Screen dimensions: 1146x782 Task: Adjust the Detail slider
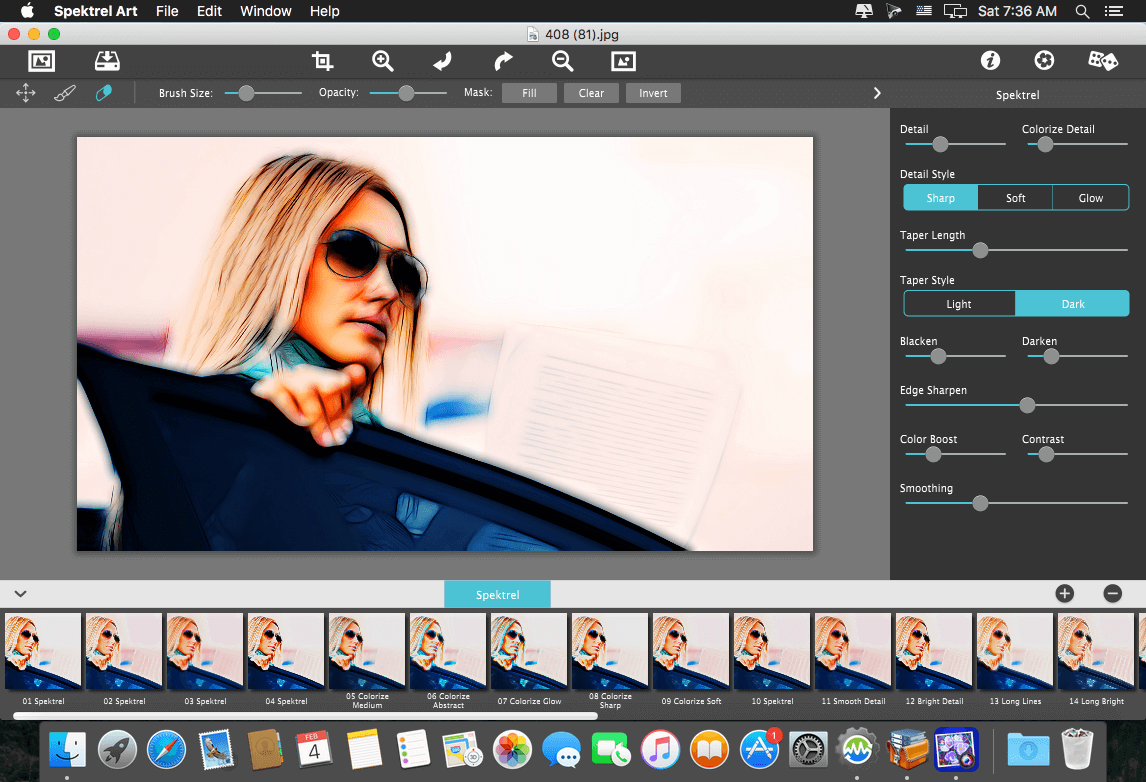(940, 144)
